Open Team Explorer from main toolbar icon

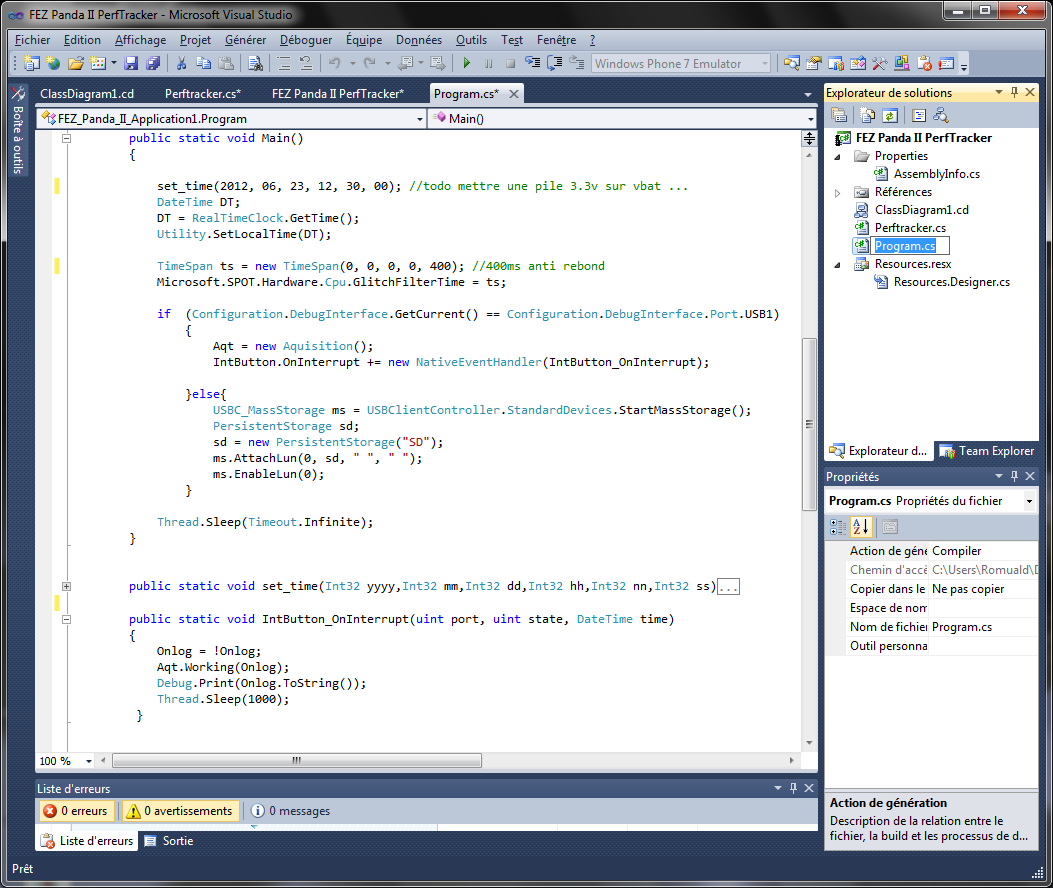coord(836,63)
